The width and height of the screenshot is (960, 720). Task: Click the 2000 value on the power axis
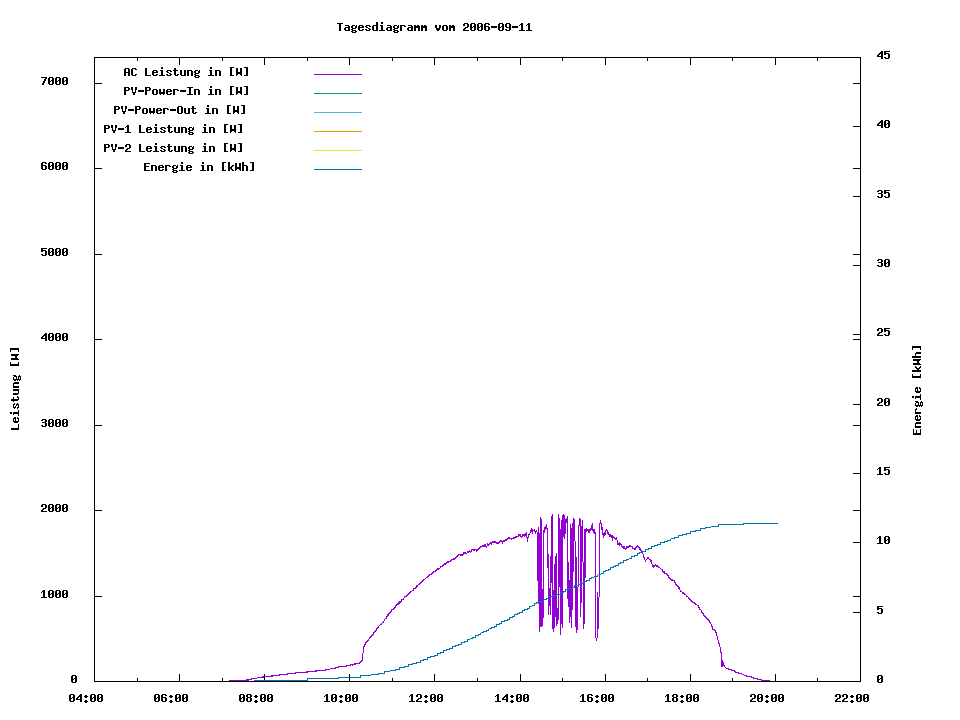coord(52,509)
